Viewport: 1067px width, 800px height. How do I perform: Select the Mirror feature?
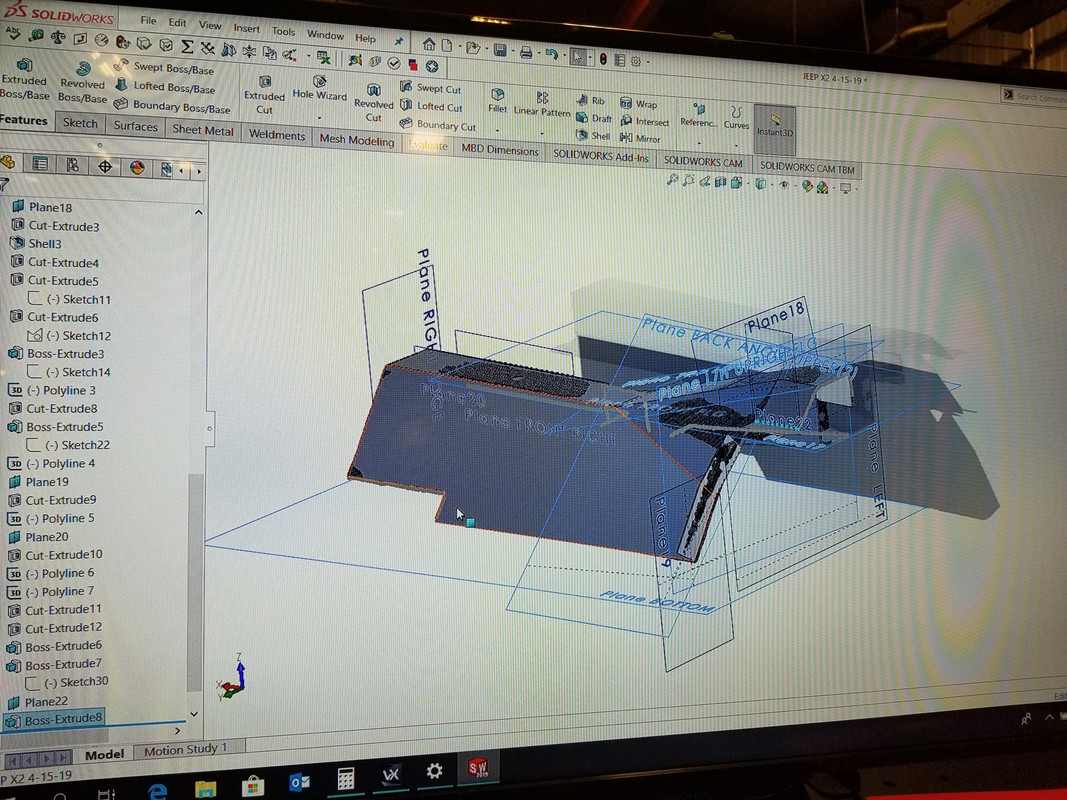pos(640,138)
